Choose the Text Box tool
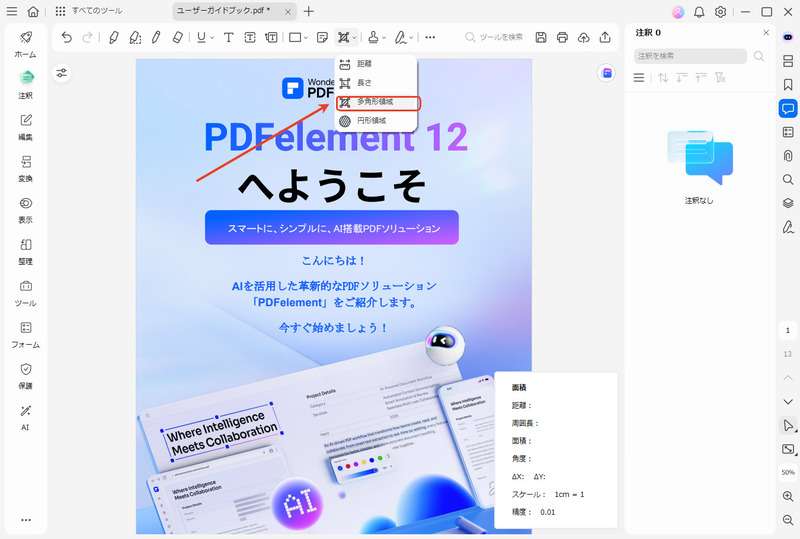 pos(250,37)
